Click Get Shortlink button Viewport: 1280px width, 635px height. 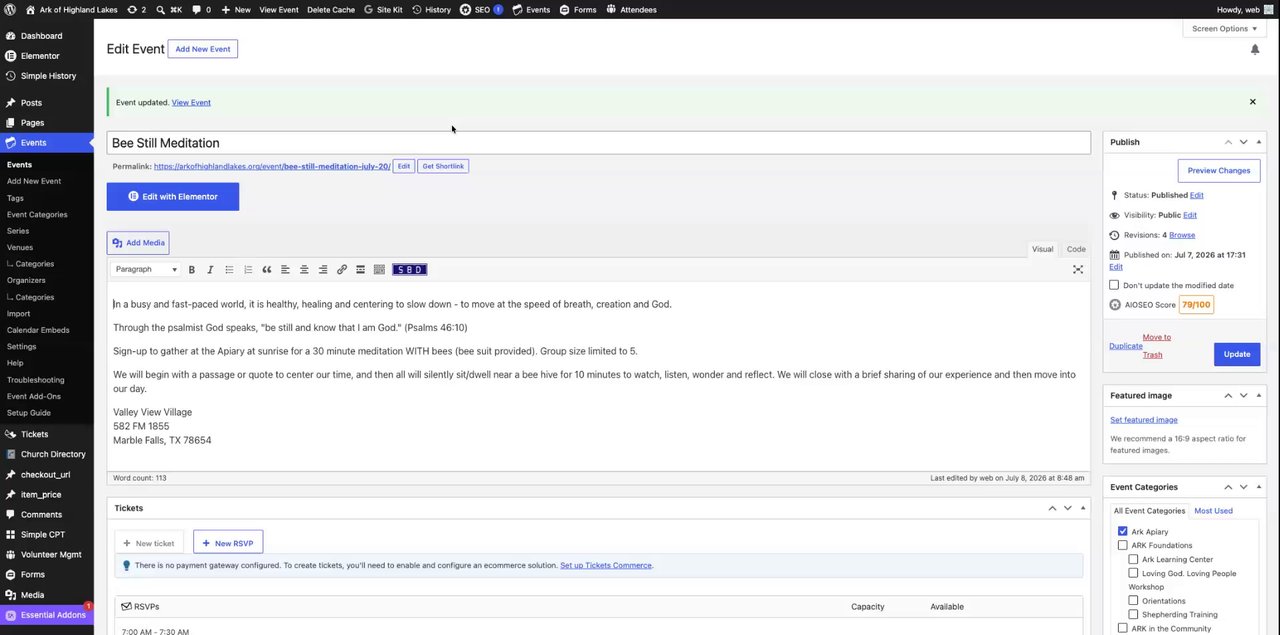coord(443,166)
